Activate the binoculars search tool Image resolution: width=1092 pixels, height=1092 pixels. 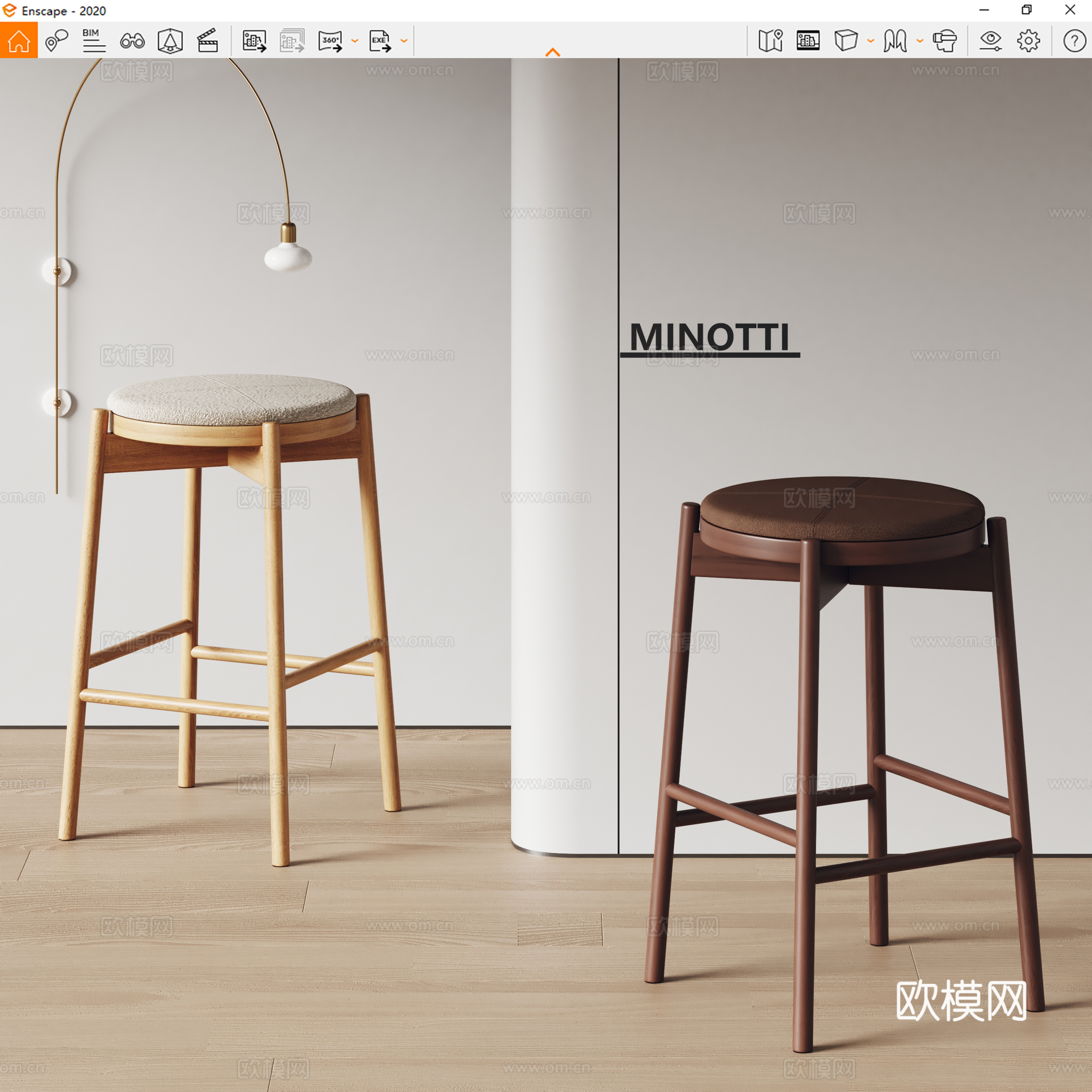tap(132, 40)
